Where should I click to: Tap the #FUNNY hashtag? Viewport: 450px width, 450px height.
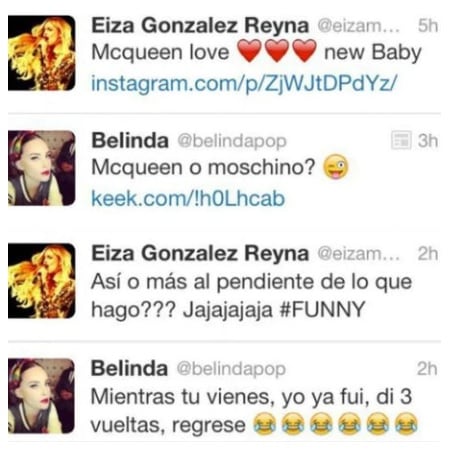tap(322, 310)
